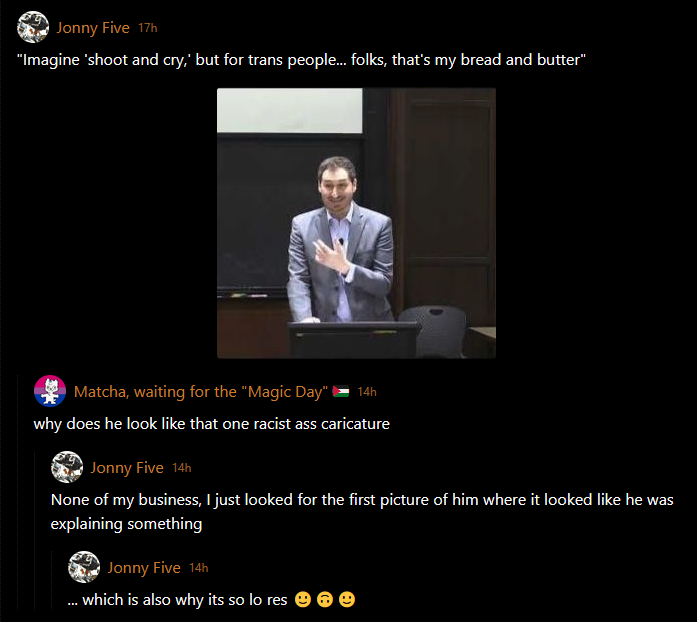Collapse the "None of my business" reply via thread line
Image resolution: width=697 pixels, height=622 pixels.
click(x=35, y=530)
